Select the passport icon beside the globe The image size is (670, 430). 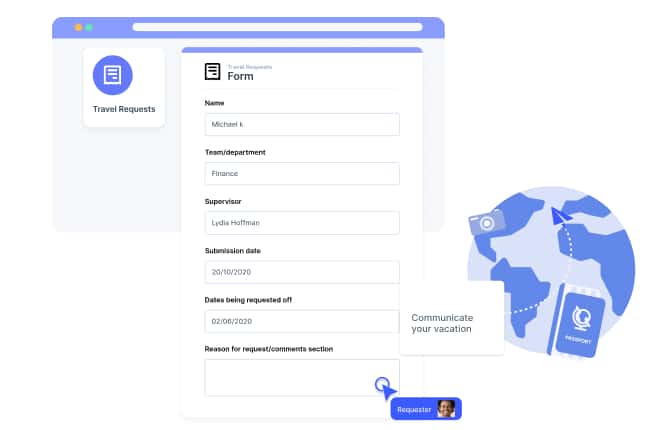coord(579,320)
